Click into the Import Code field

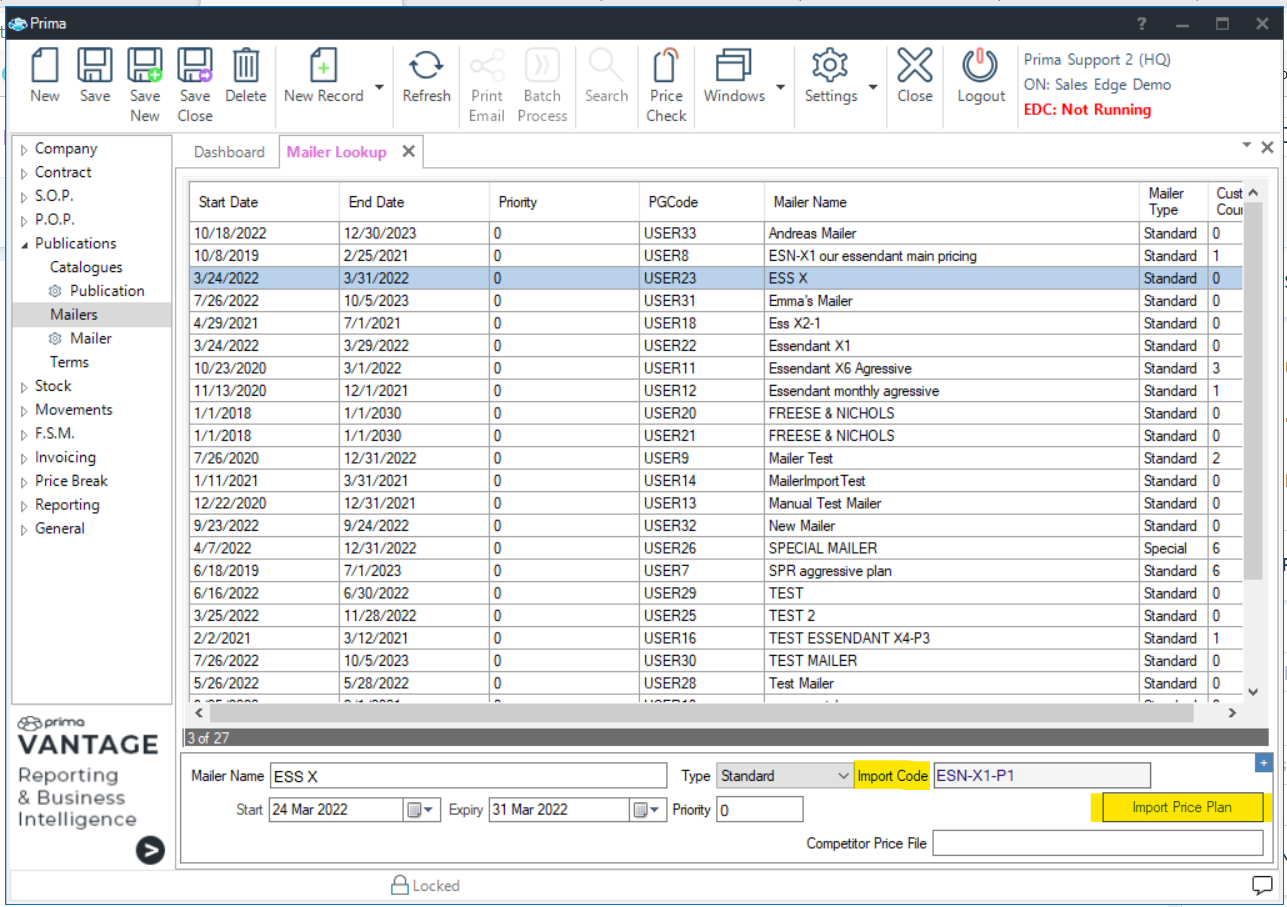[x=1041, y=776]
